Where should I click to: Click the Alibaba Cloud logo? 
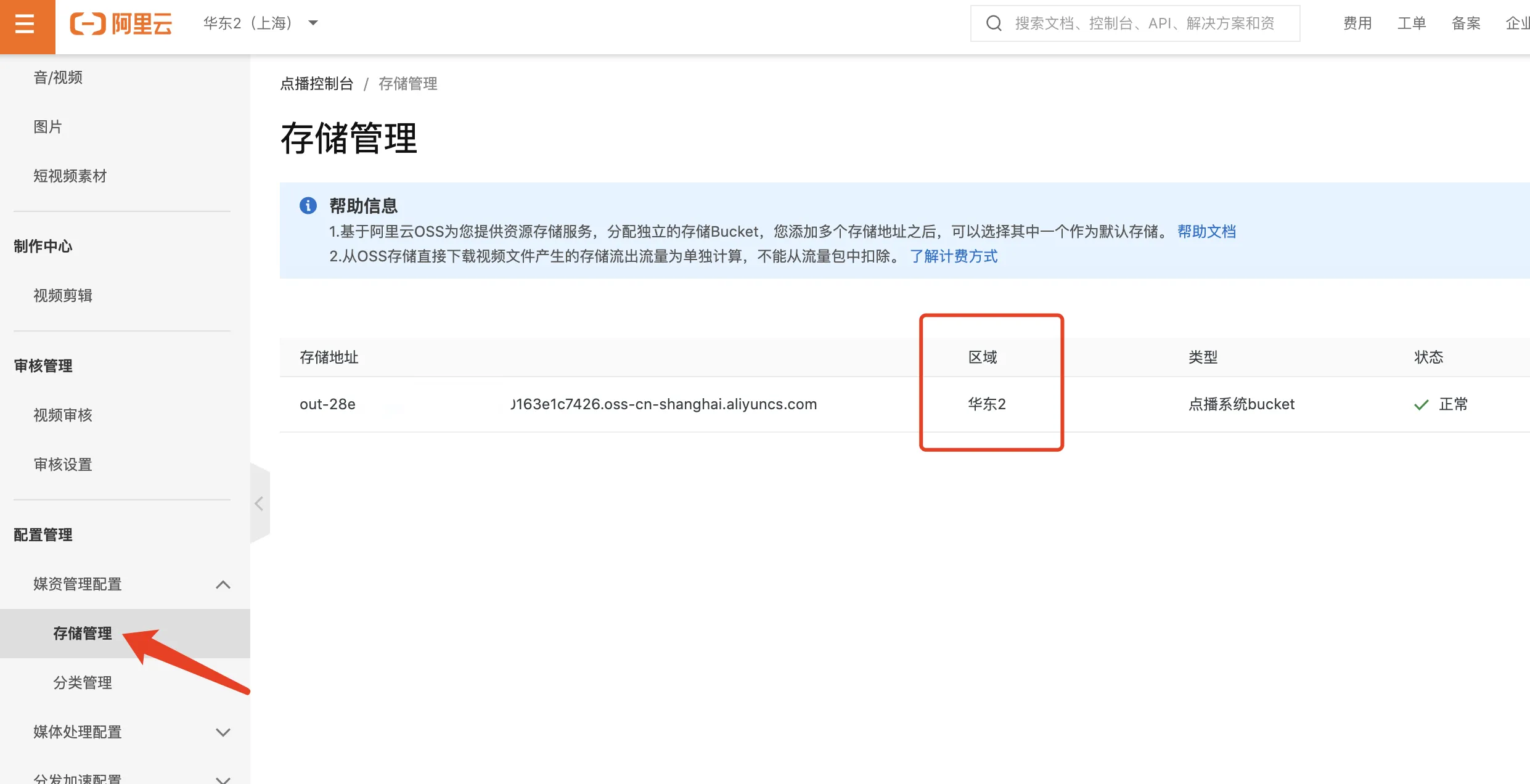coord(121,24)
